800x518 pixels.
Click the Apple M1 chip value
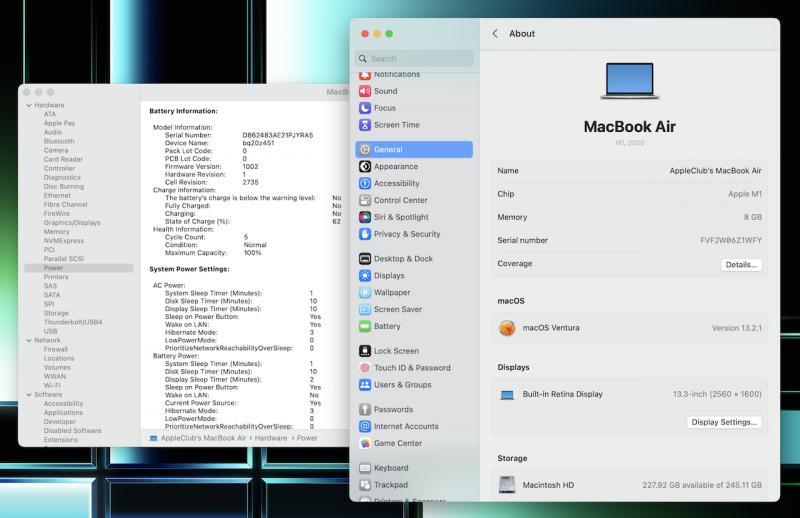point(745,194)
